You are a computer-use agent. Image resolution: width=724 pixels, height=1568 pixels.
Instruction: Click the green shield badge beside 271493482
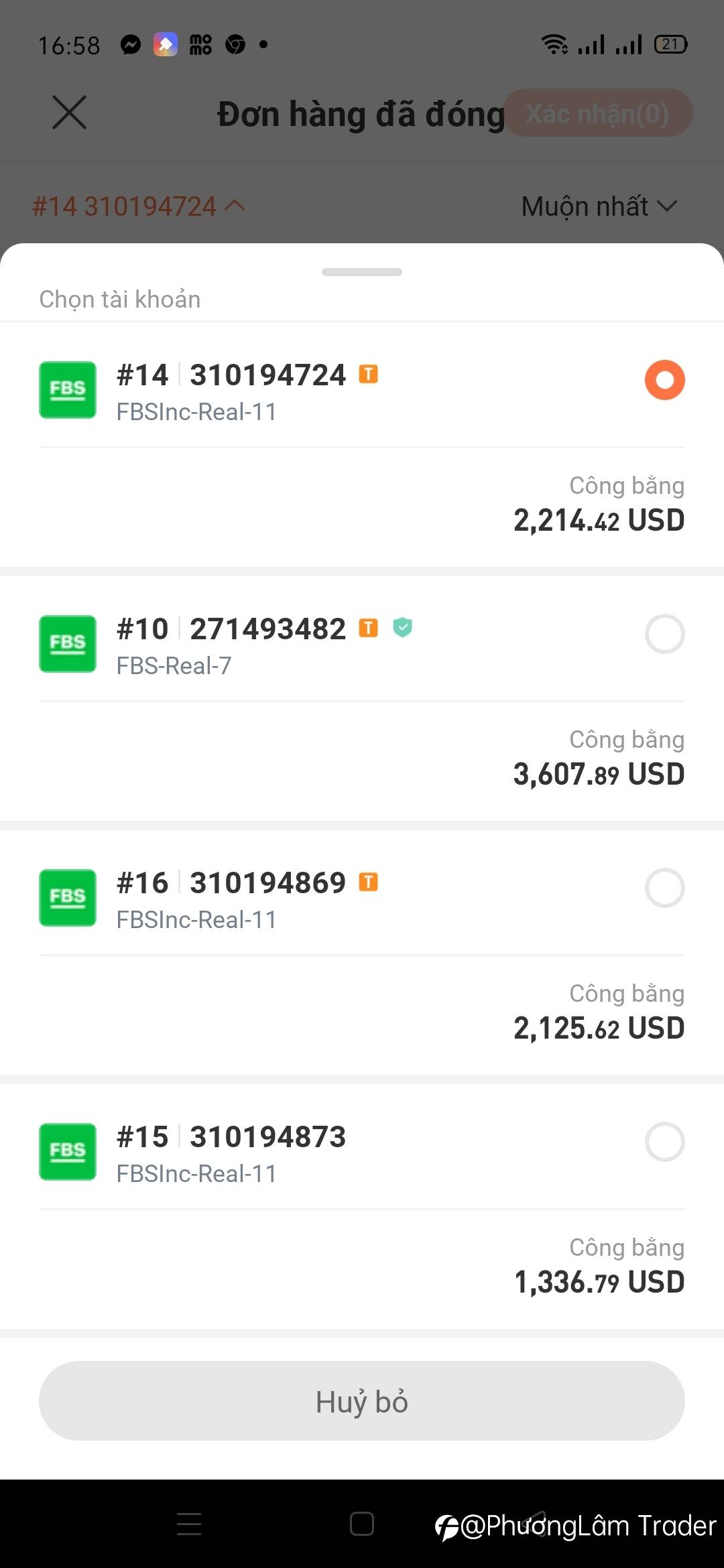[x=402, y=627]
